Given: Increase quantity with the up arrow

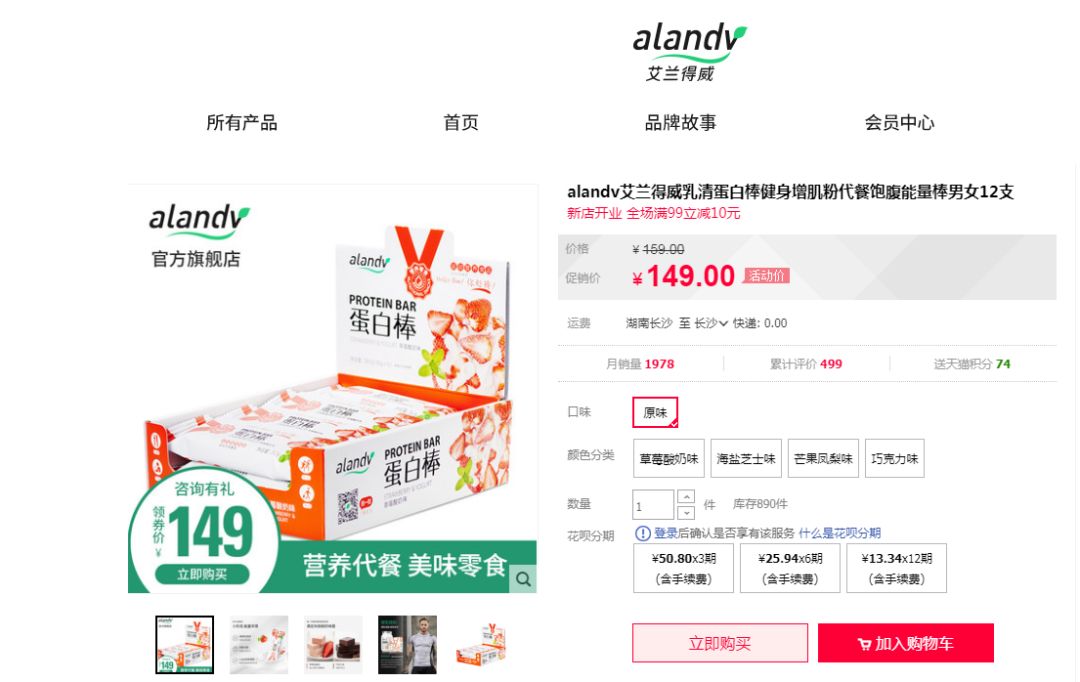Looking at the screenshot, I should [686, 497].
